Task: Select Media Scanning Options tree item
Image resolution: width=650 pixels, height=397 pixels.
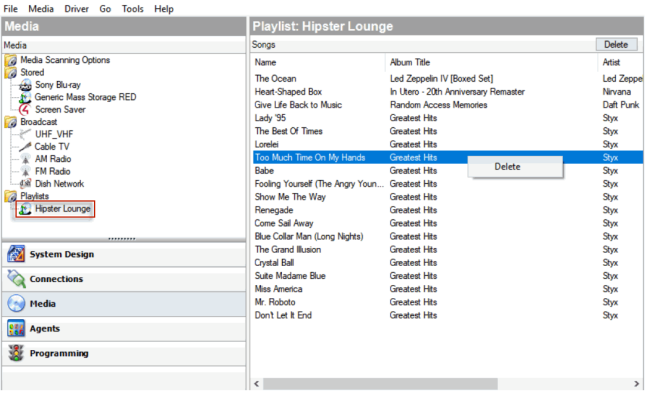Action: (x=65, y=60)
